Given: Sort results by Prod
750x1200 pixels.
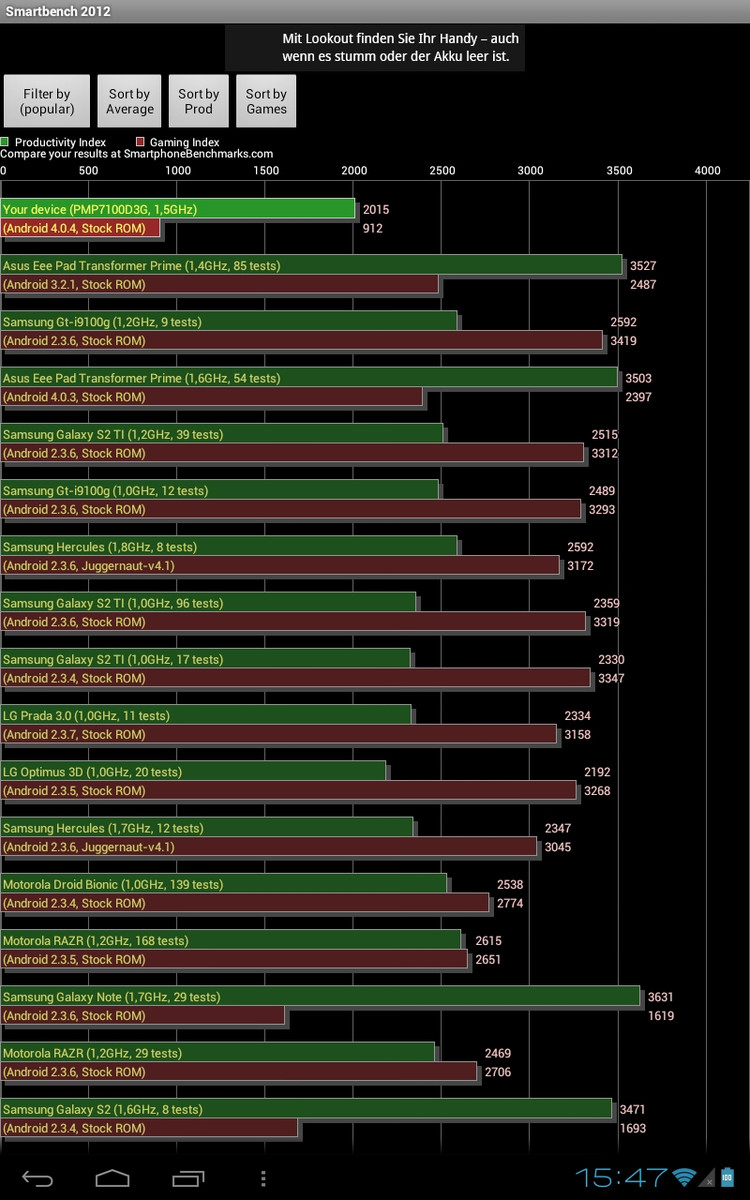Looking at the screenshot, I should point(199,101).
